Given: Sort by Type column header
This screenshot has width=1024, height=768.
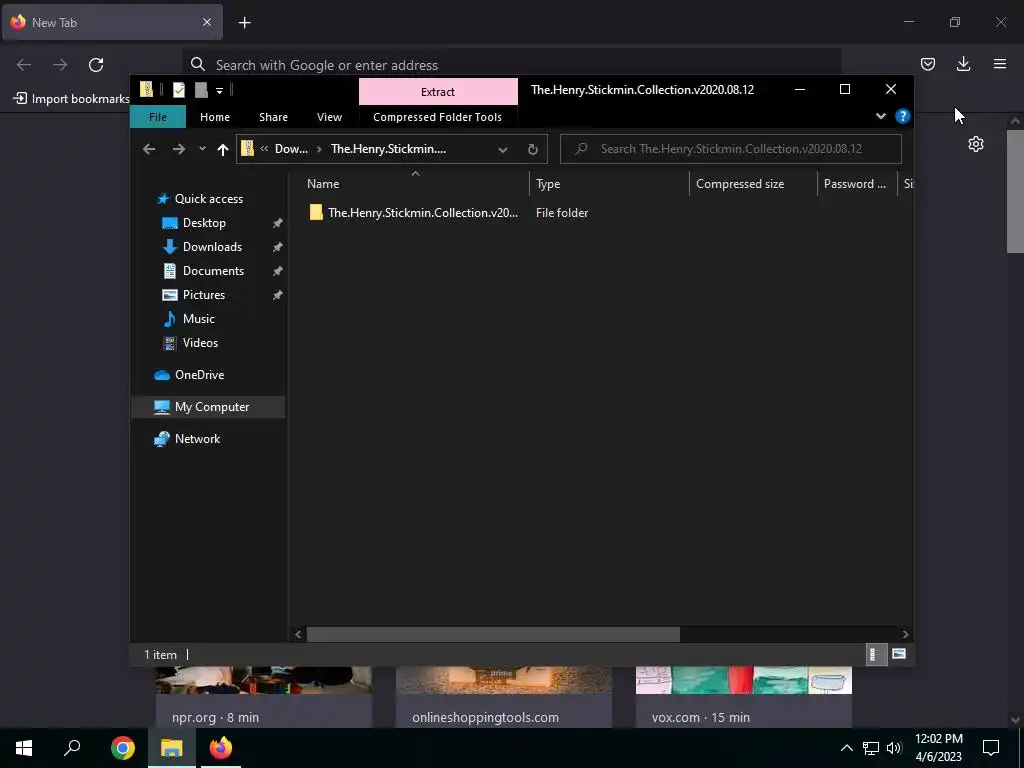Looking at the screenshot, I should point(609,184).
